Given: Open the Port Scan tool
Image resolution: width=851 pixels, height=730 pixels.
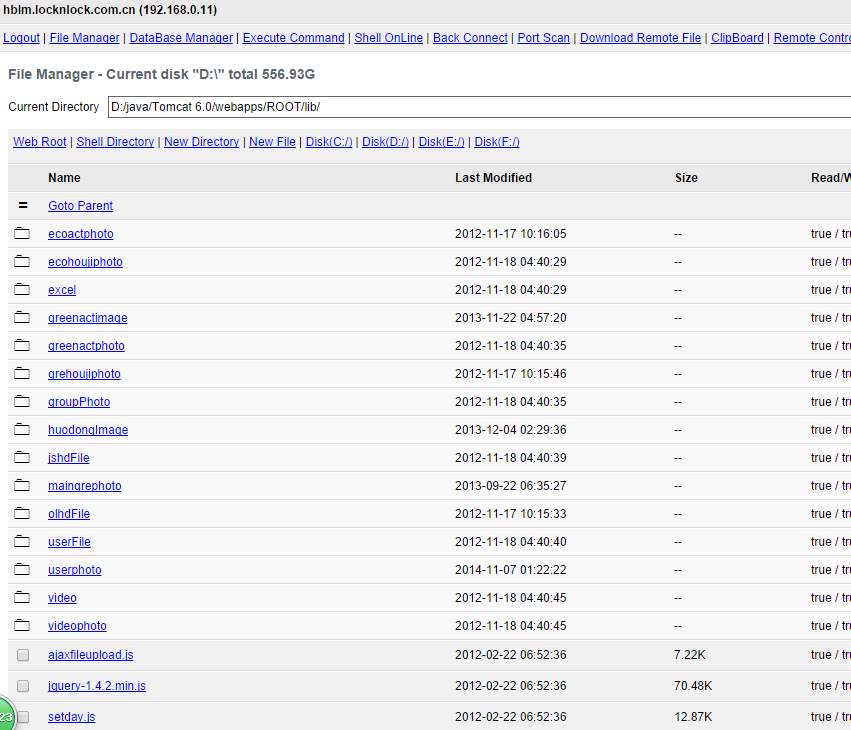Looking at the screenshot, I should 544,38.
